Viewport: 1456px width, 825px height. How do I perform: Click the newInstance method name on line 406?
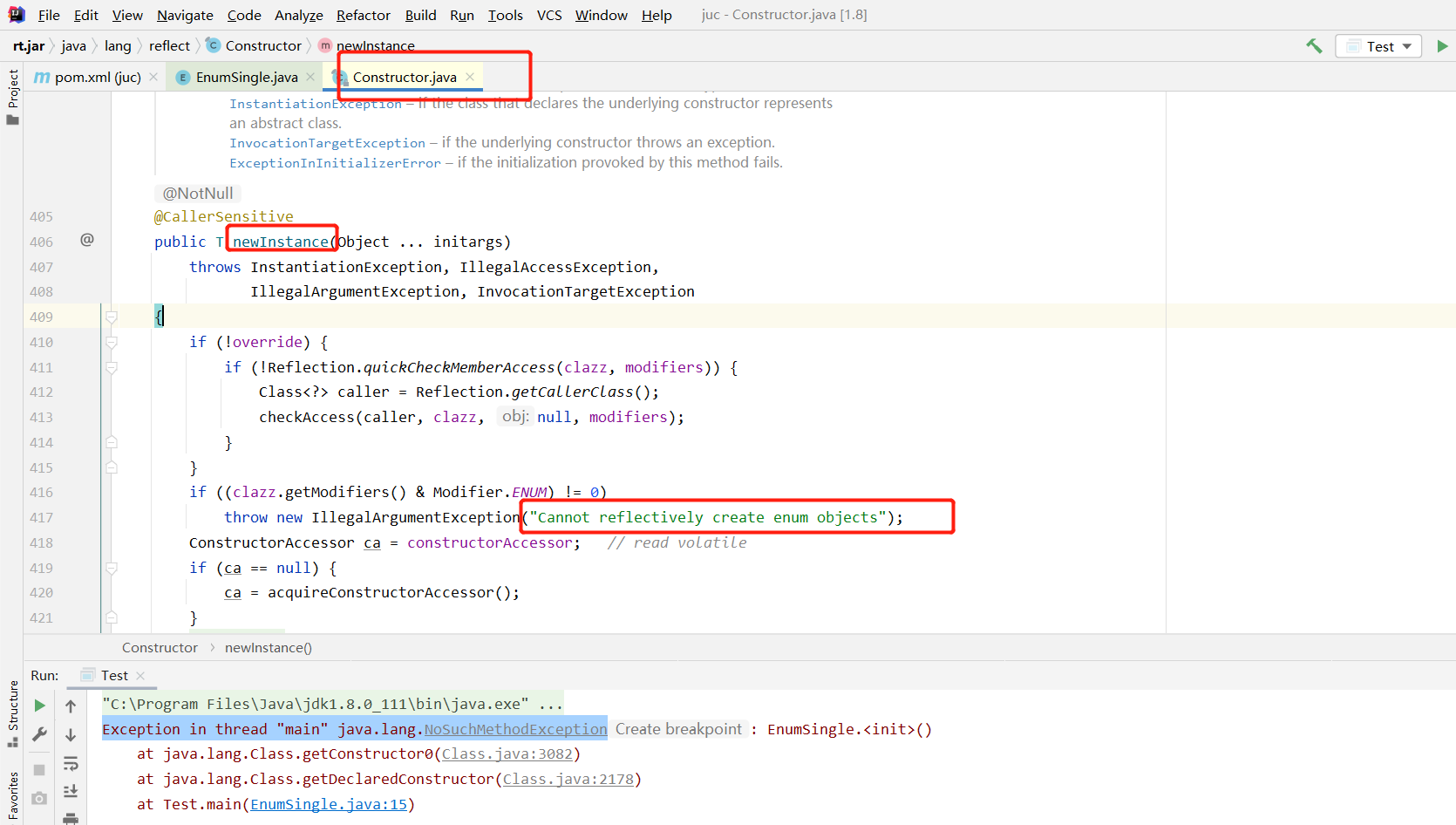tap(281, 242)
